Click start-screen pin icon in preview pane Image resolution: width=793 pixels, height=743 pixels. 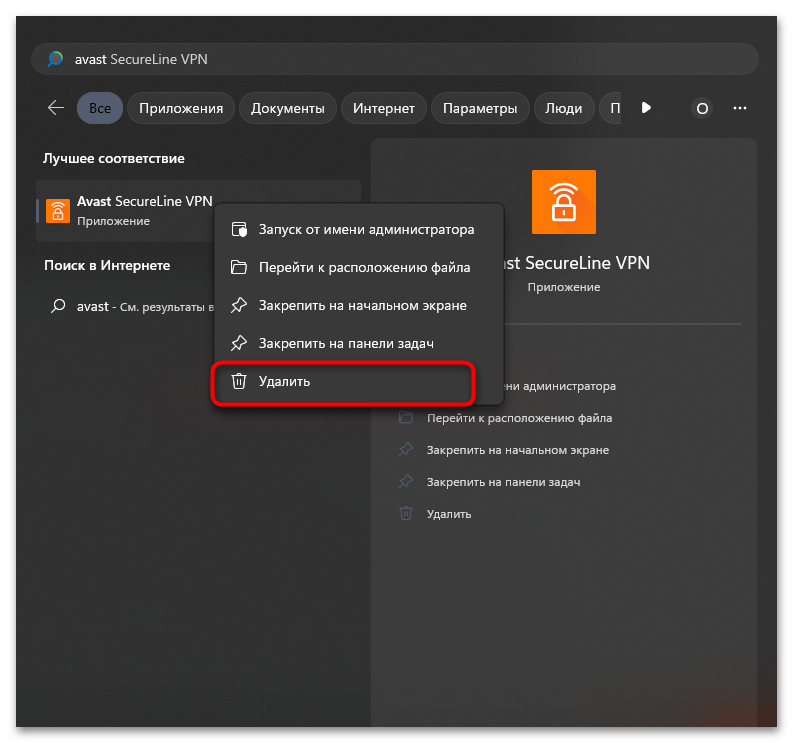tap(406, 449)
